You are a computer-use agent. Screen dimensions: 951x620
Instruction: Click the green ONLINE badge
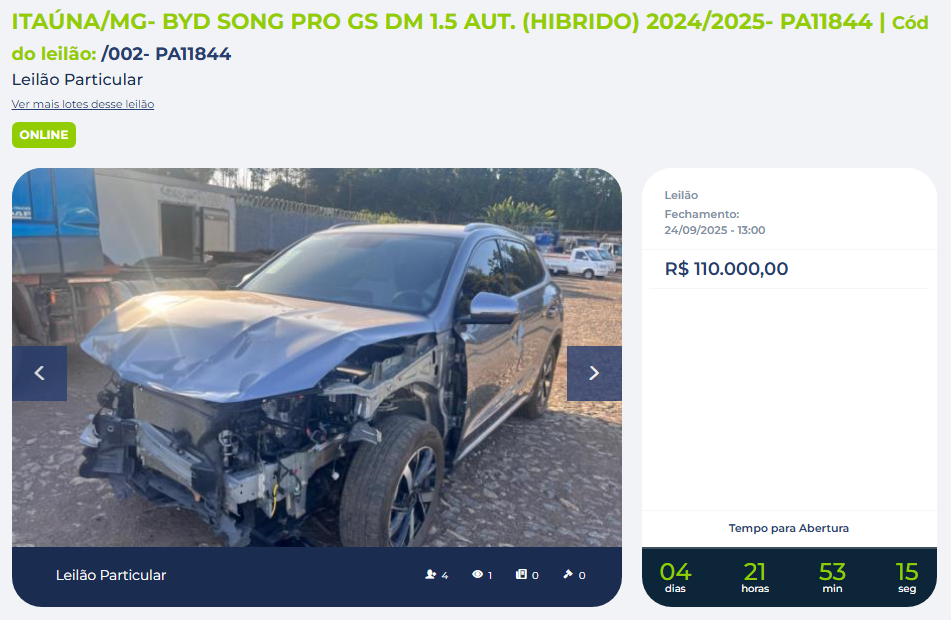click(x=44, y=135)
